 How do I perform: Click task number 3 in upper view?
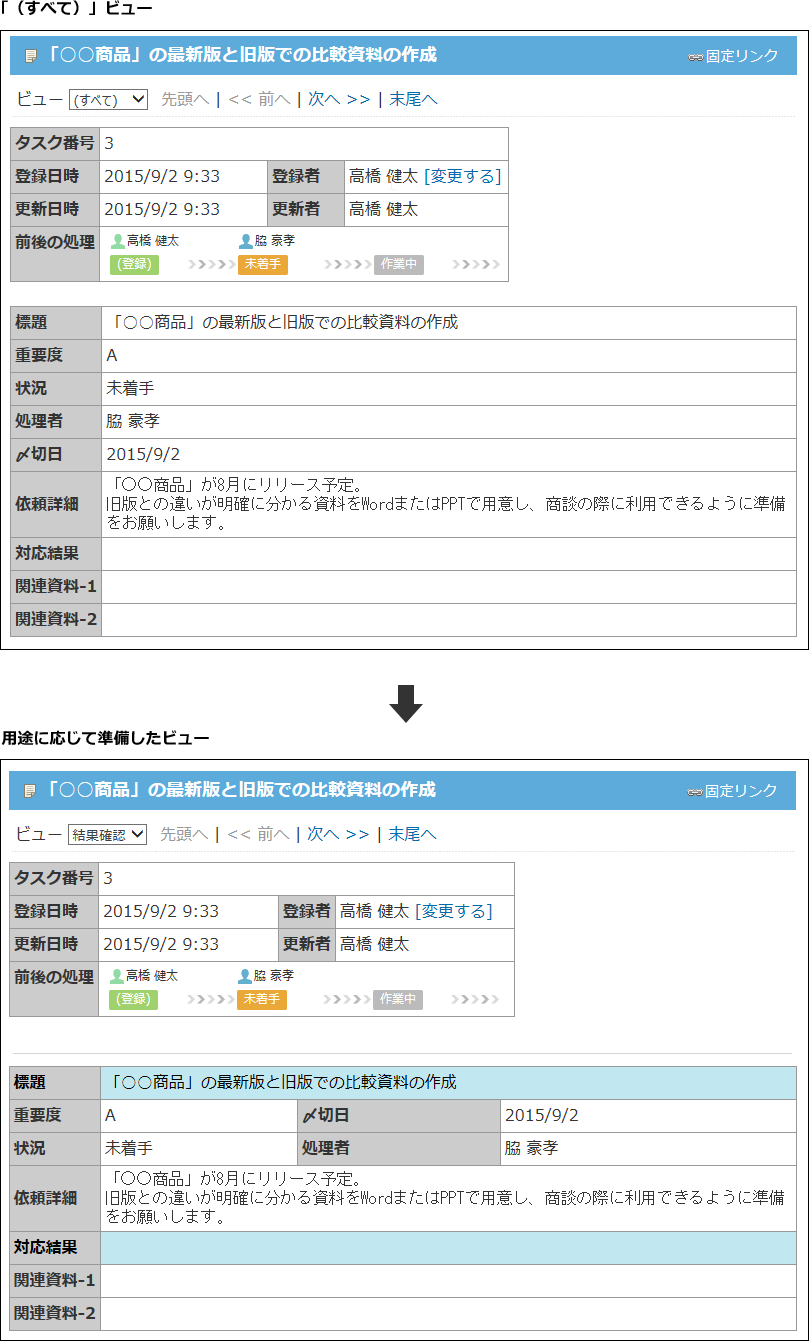(109, 144)
